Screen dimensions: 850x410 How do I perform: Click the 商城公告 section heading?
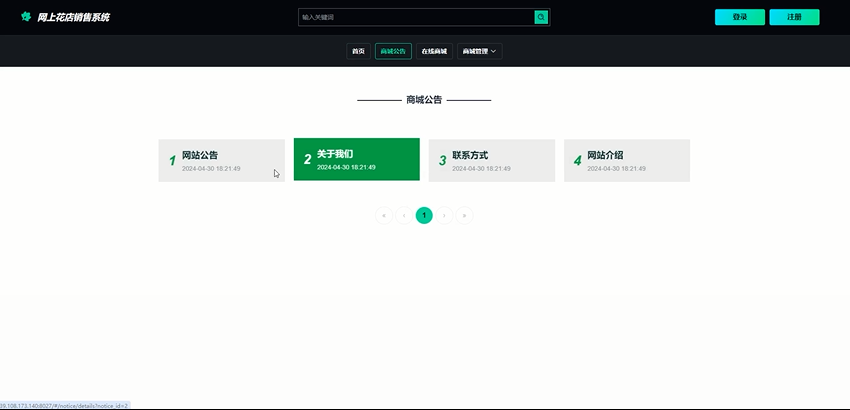(x=424, y=100)
